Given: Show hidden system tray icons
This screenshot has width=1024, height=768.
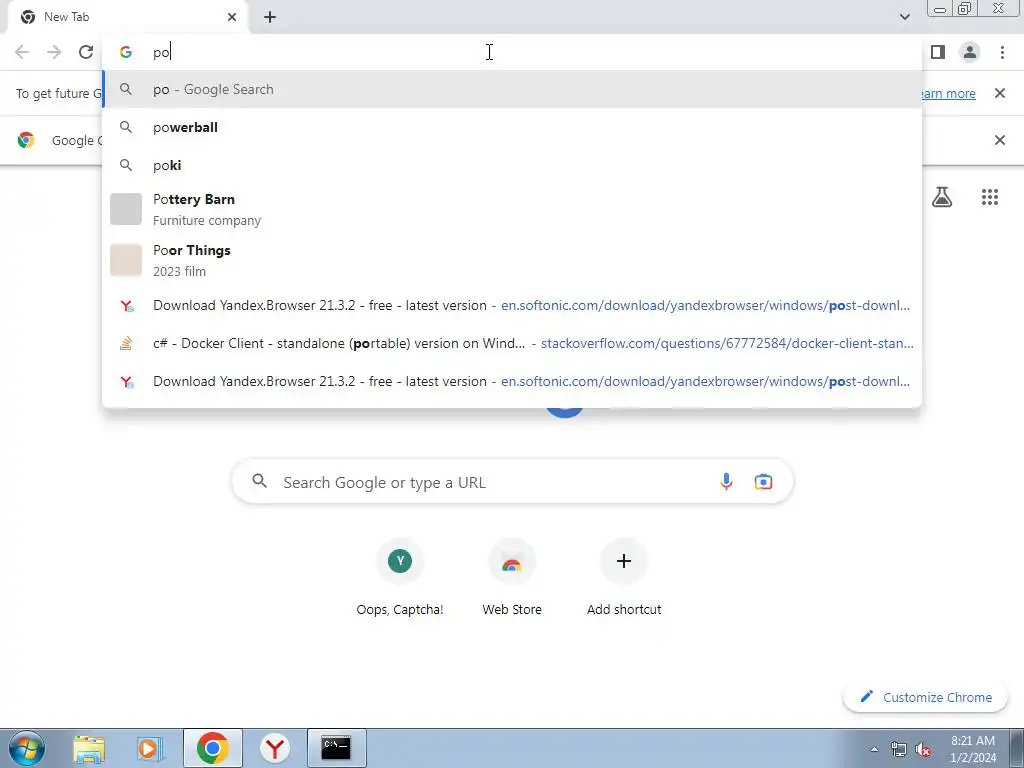Looking at the screenshot, I should (874, 750).
